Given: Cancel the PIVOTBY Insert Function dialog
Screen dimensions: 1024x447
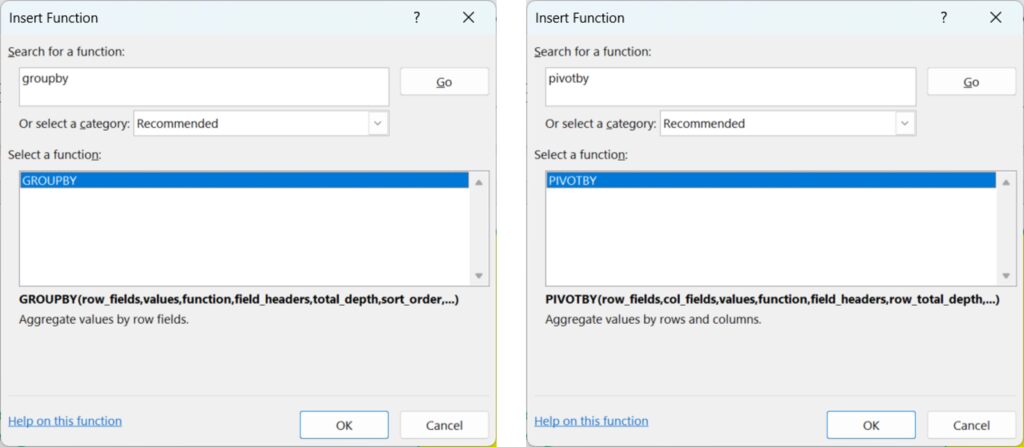Looking at the screenshot, I should pyautogui.click(x=971, y=425).
